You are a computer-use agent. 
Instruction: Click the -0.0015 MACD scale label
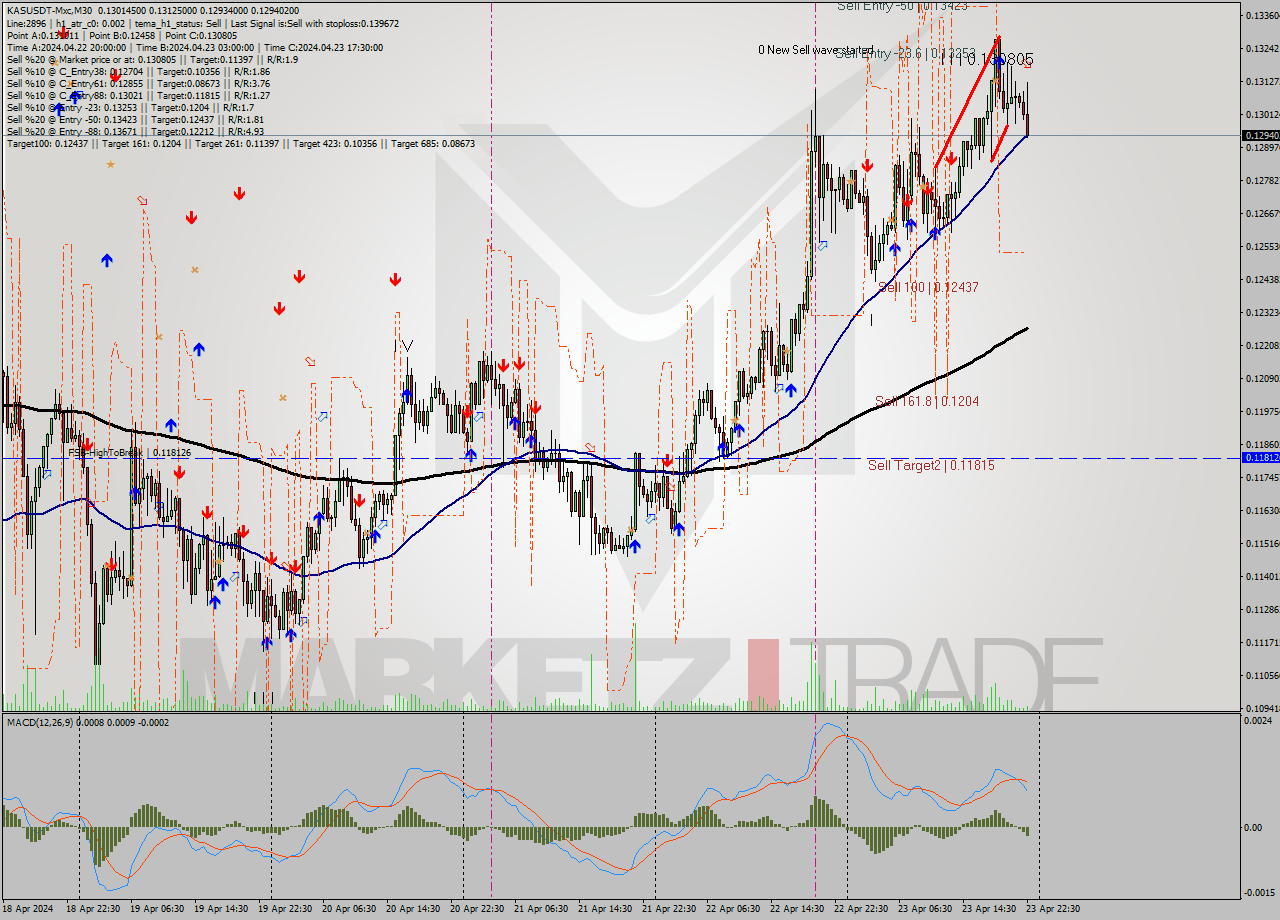[x=1259, y=893]
